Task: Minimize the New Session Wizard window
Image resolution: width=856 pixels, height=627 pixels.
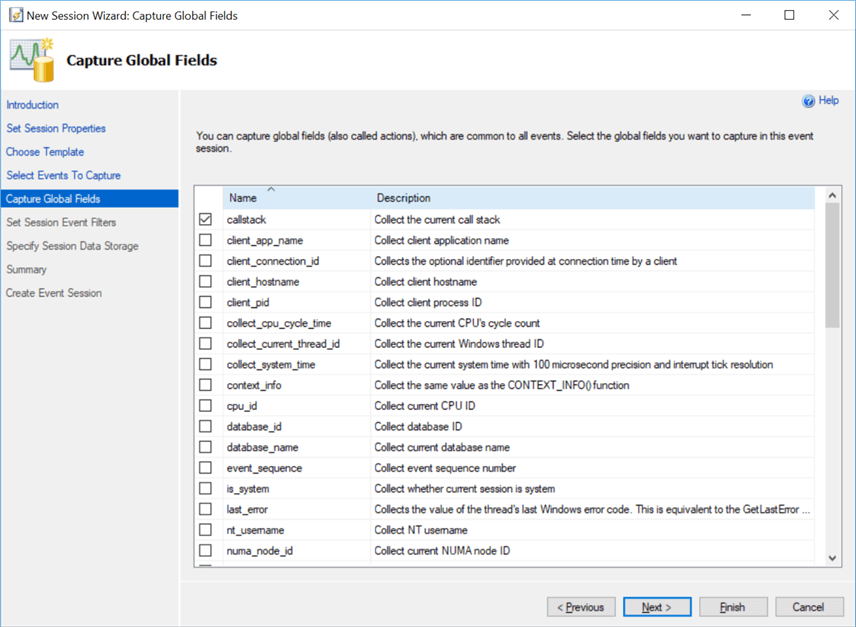Action: [x=746, y=15]
